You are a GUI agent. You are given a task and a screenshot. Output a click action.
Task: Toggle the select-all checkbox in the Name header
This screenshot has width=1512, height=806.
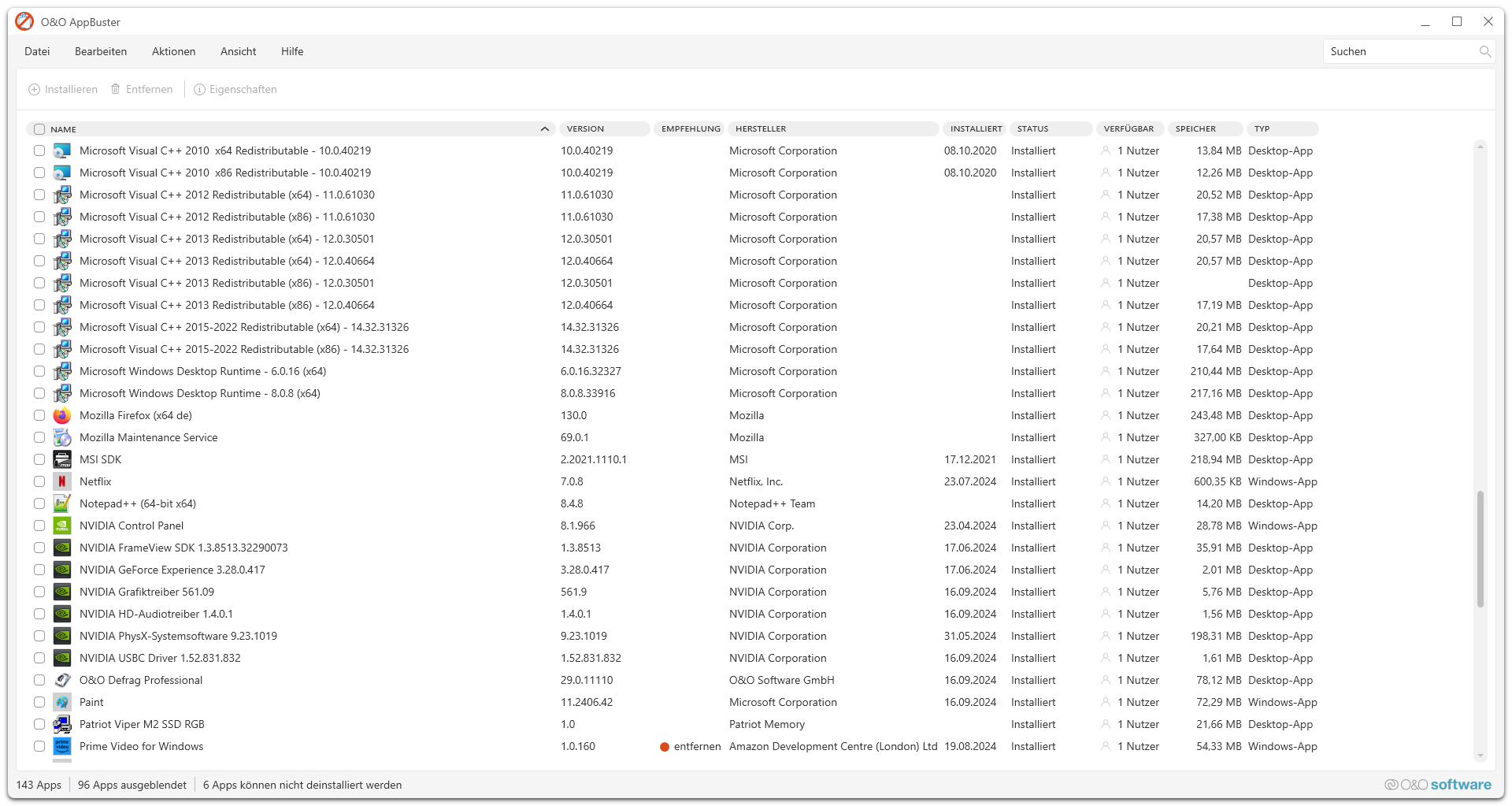[x=39, y=129]
